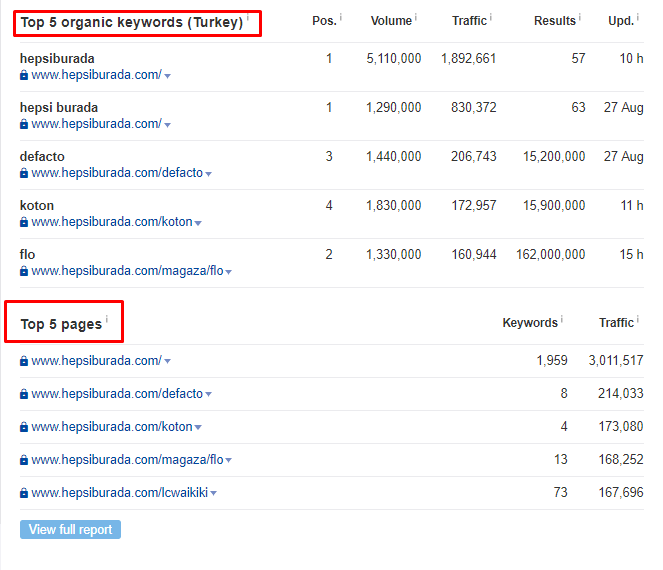Expand dropdown arrow under hepsi burada keyword
Screen dimensions: 663x570
point(167,125)
